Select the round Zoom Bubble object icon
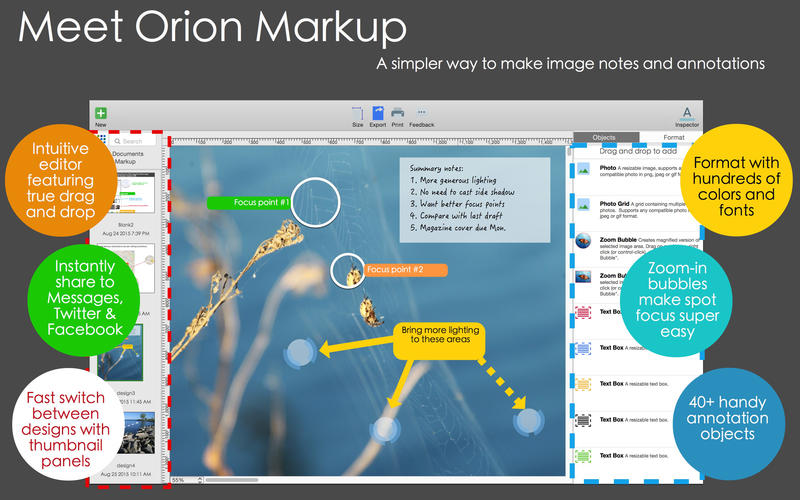 pos(583,240)
